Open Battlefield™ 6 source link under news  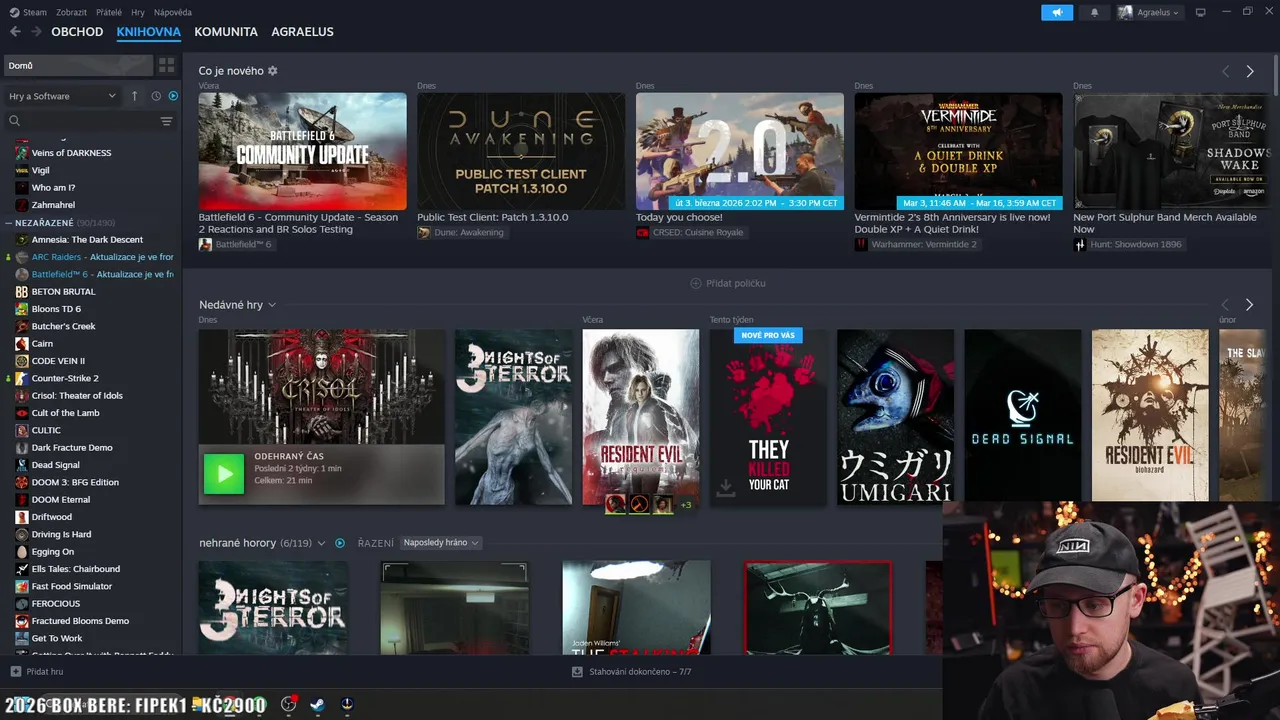click(235, 244)
